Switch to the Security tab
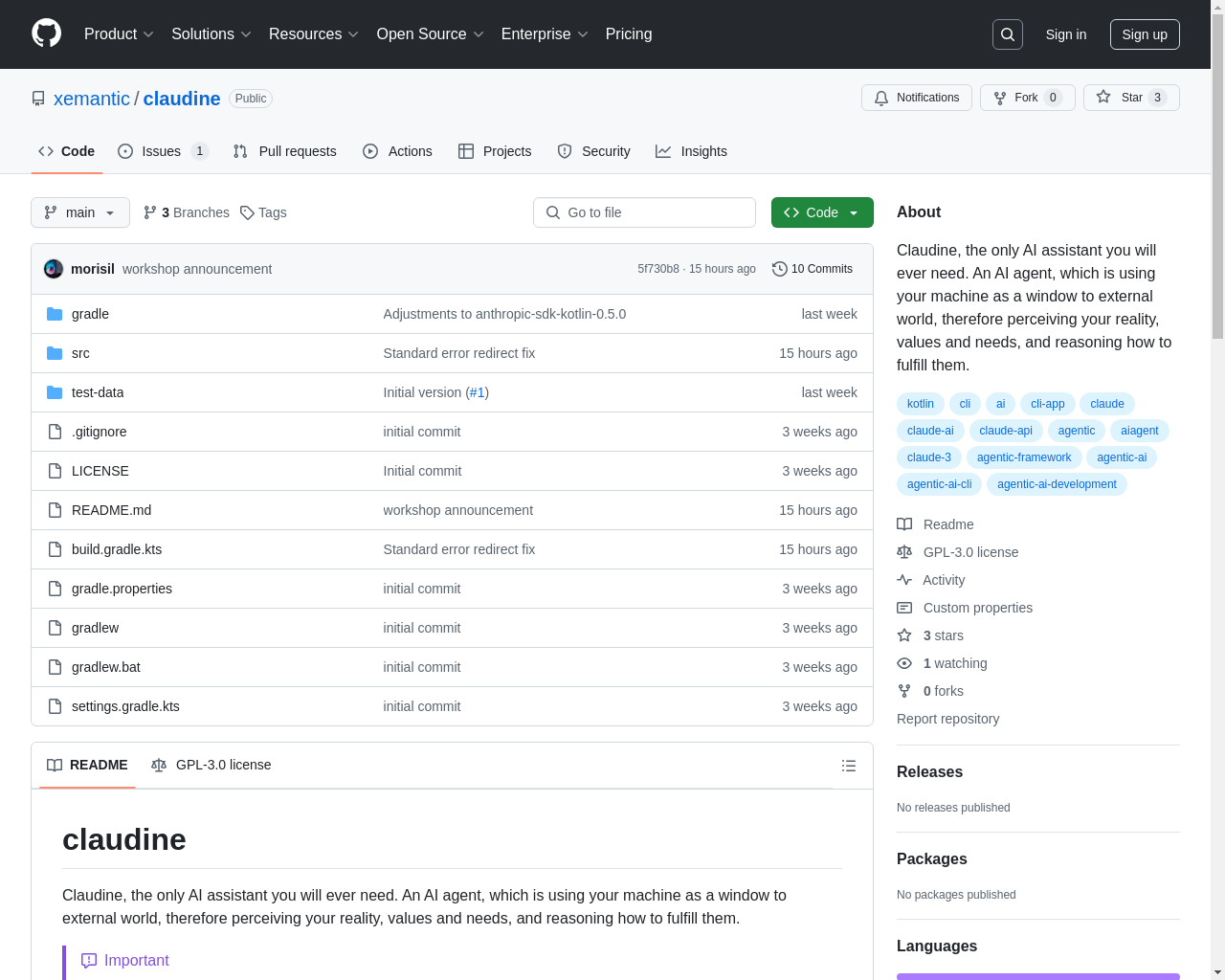This screenshot has width=1225, height=980. pyautogui.click(x=594, y=151)
